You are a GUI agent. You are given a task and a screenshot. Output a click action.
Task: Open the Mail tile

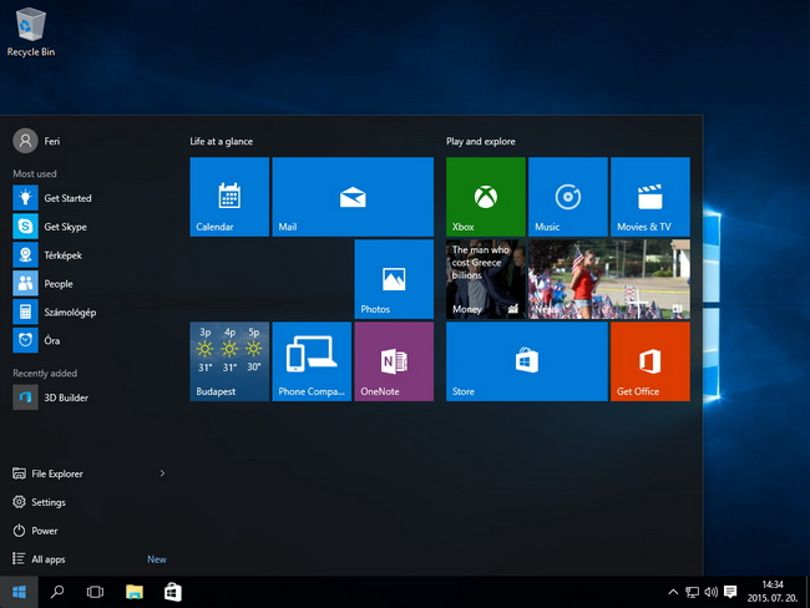[353, 197]
